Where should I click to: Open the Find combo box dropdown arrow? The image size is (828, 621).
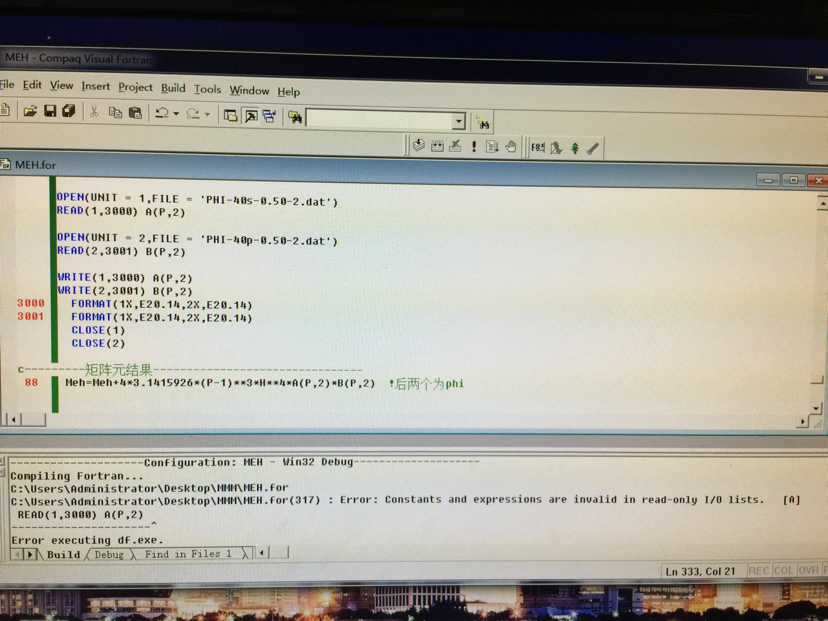tap(458, 122)
